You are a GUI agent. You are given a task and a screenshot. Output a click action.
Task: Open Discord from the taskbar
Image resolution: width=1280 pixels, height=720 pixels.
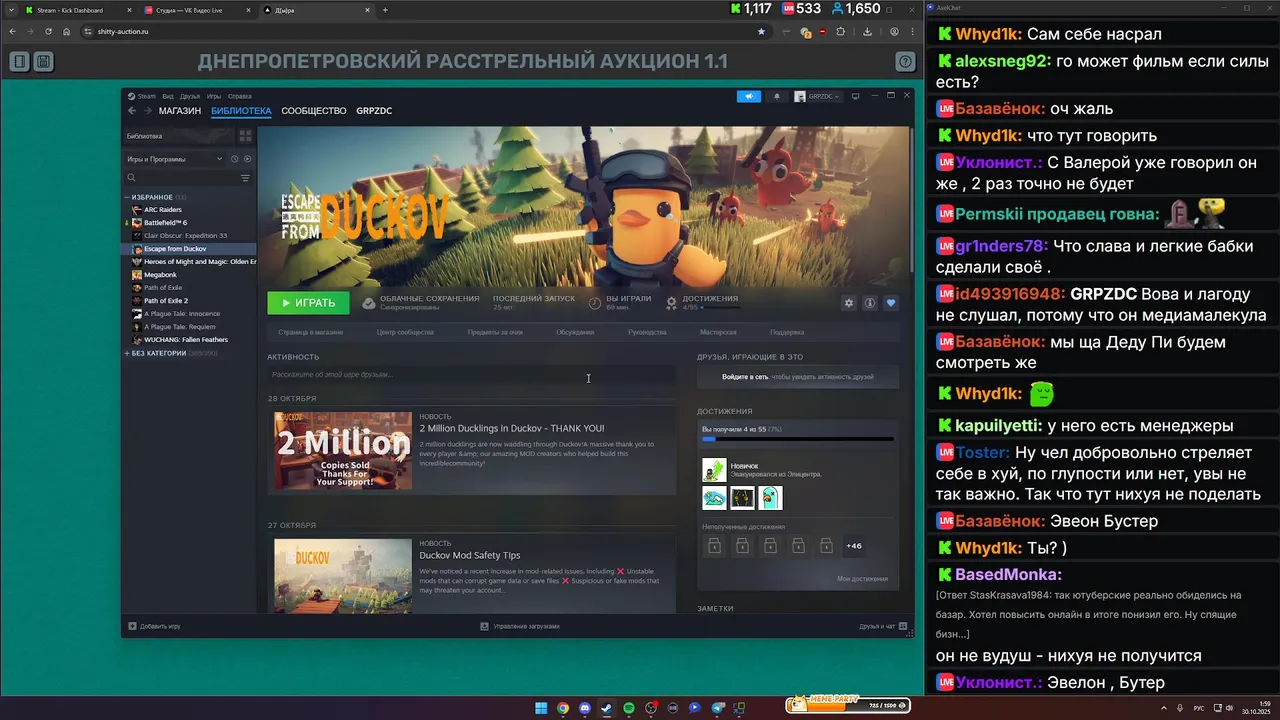pos(585,708)
